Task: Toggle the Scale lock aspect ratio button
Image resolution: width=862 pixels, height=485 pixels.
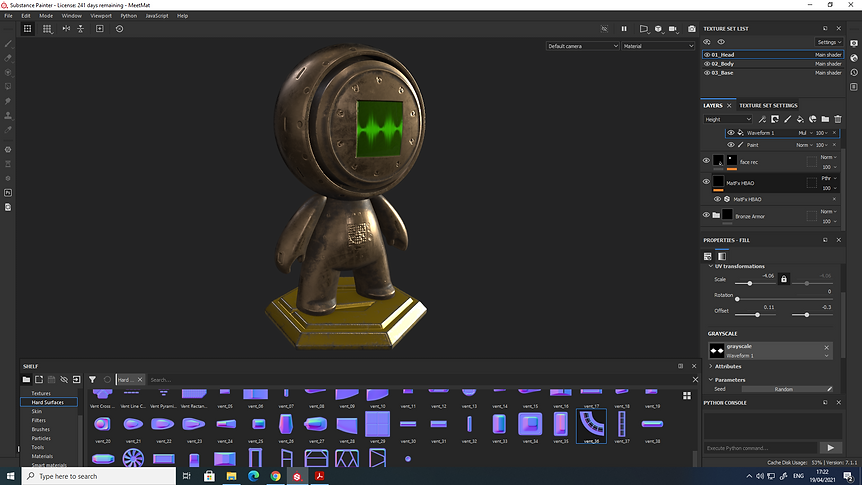Action: pyautogui.click(x=784, y=279)
